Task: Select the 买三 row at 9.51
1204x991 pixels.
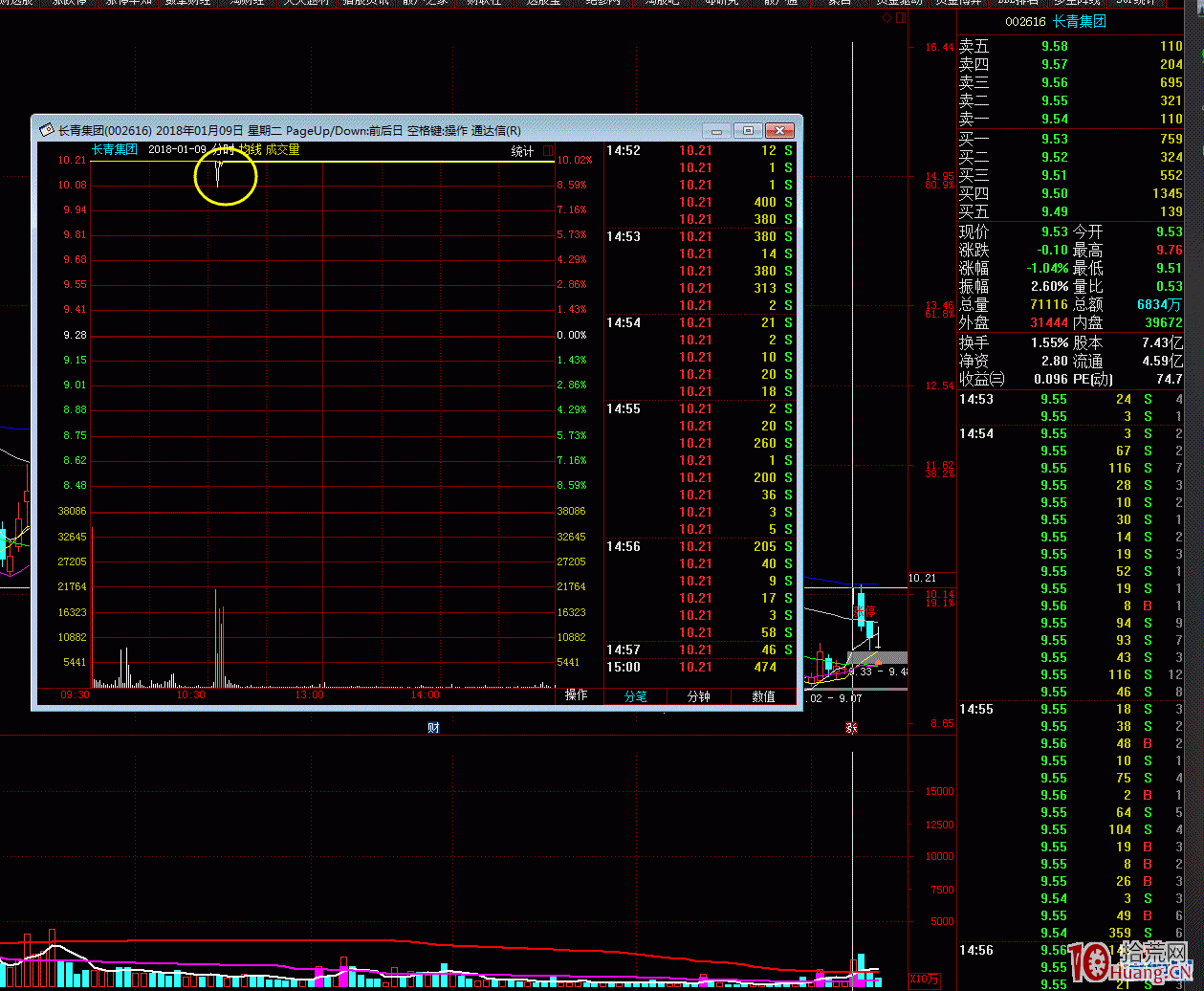Action: click(x=1071, y=175)
